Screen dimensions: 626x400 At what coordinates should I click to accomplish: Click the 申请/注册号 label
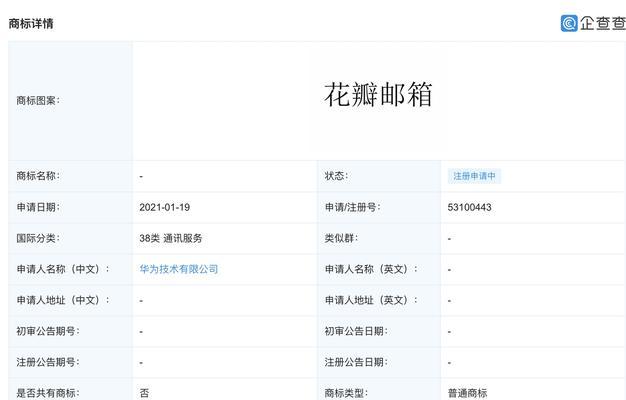353,207
